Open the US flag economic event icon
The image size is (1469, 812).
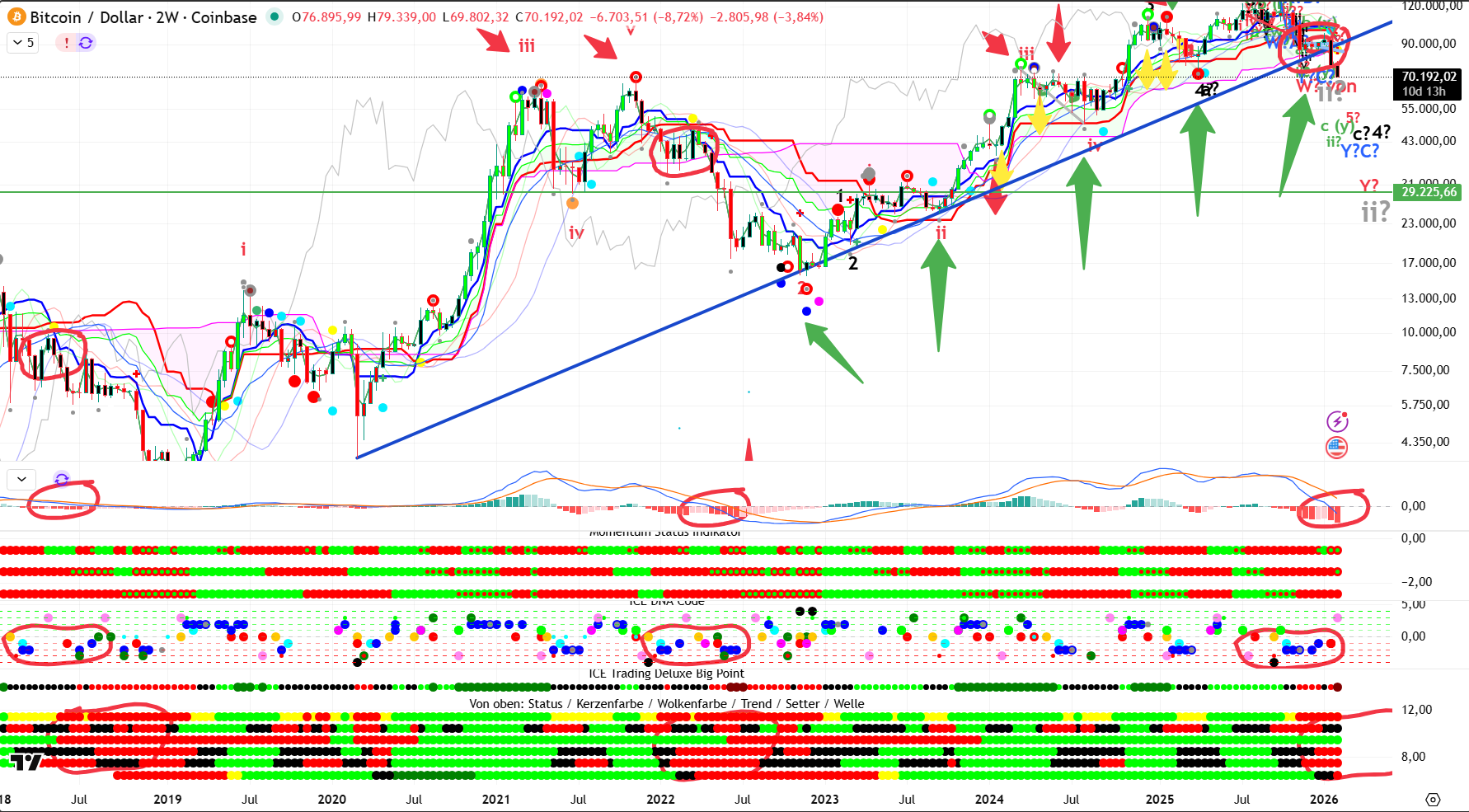point(1336,448)
